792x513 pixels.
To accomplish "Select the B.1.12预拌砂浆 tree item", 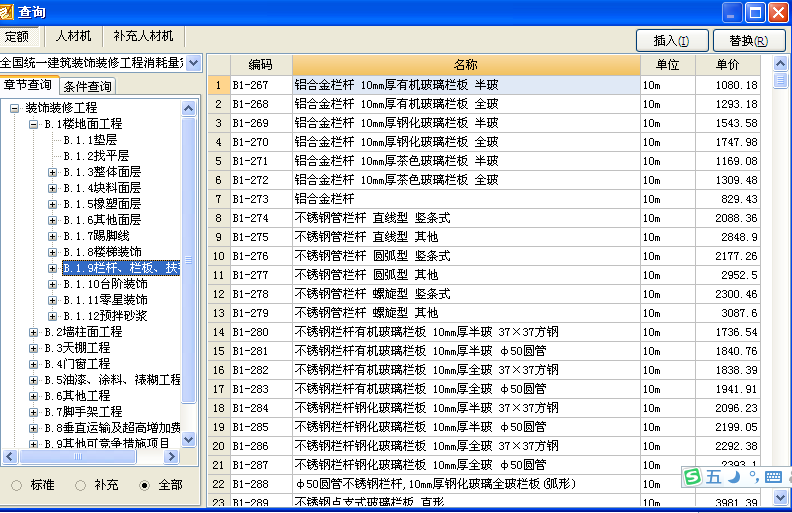I will pos(106,316).
